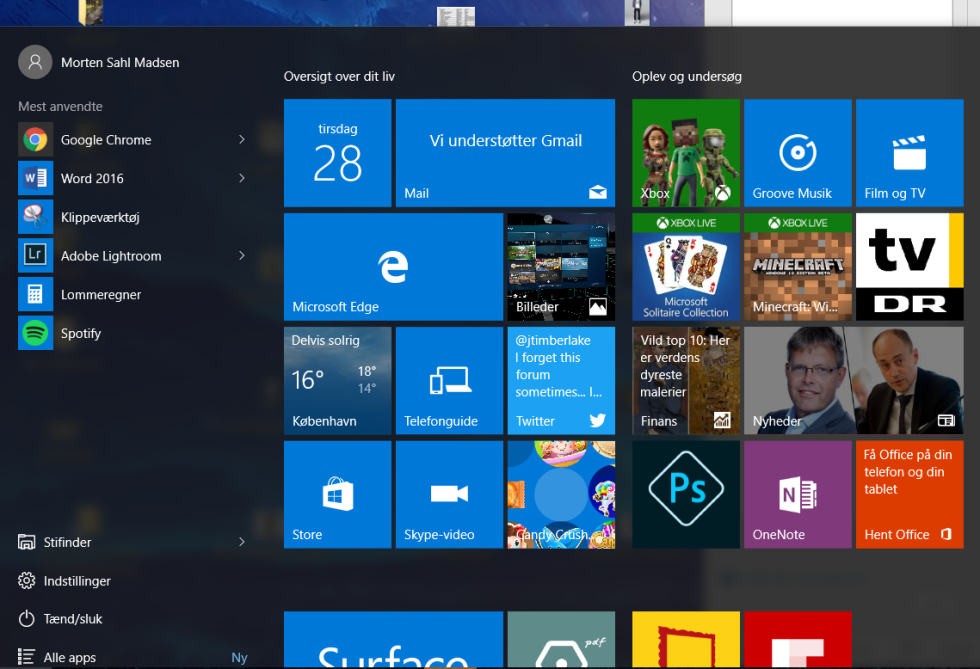Open the OneNote tile

point(797,494)
